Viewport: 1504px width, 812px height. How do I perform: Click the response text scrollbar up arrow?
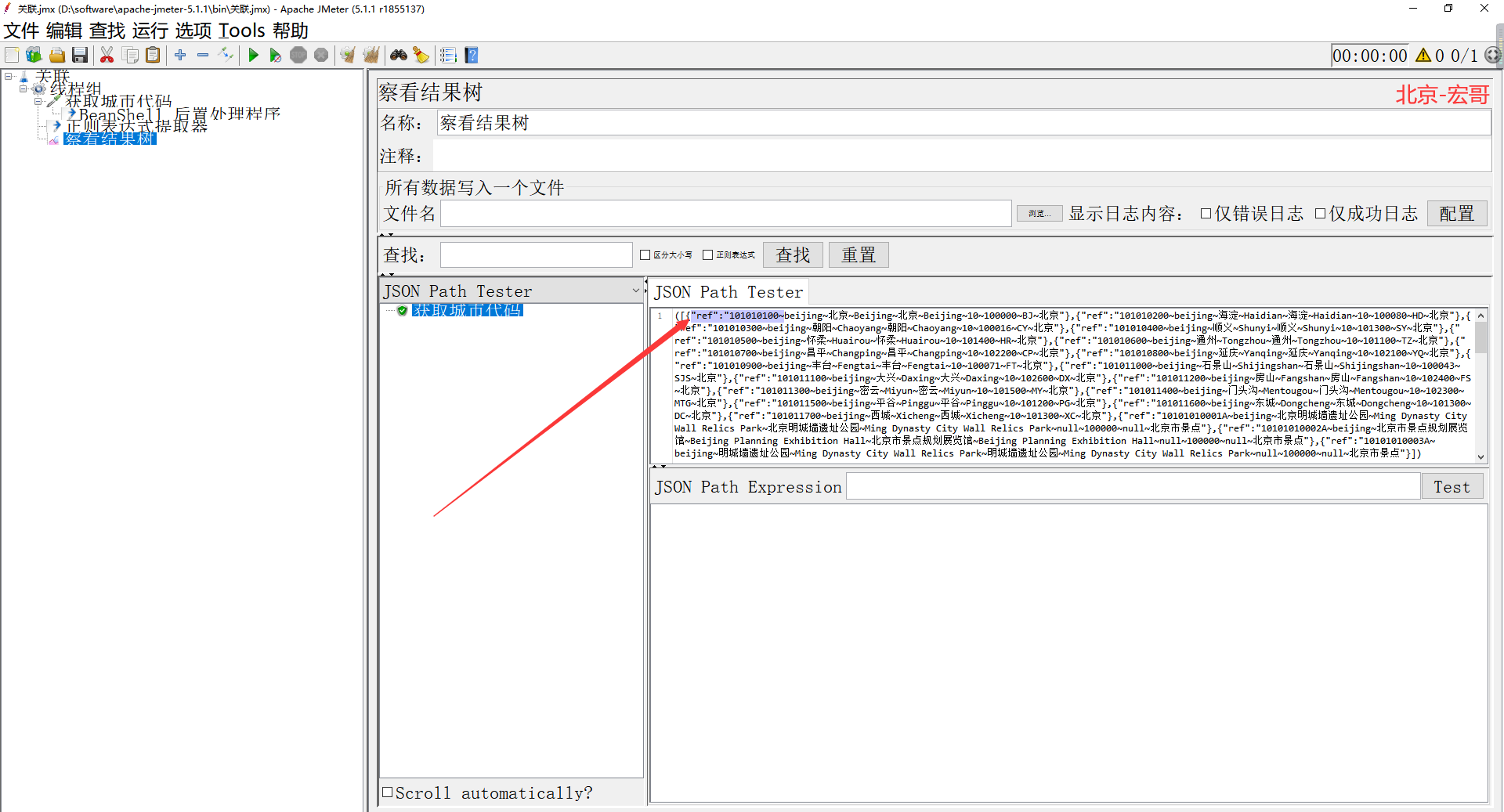1480,316
